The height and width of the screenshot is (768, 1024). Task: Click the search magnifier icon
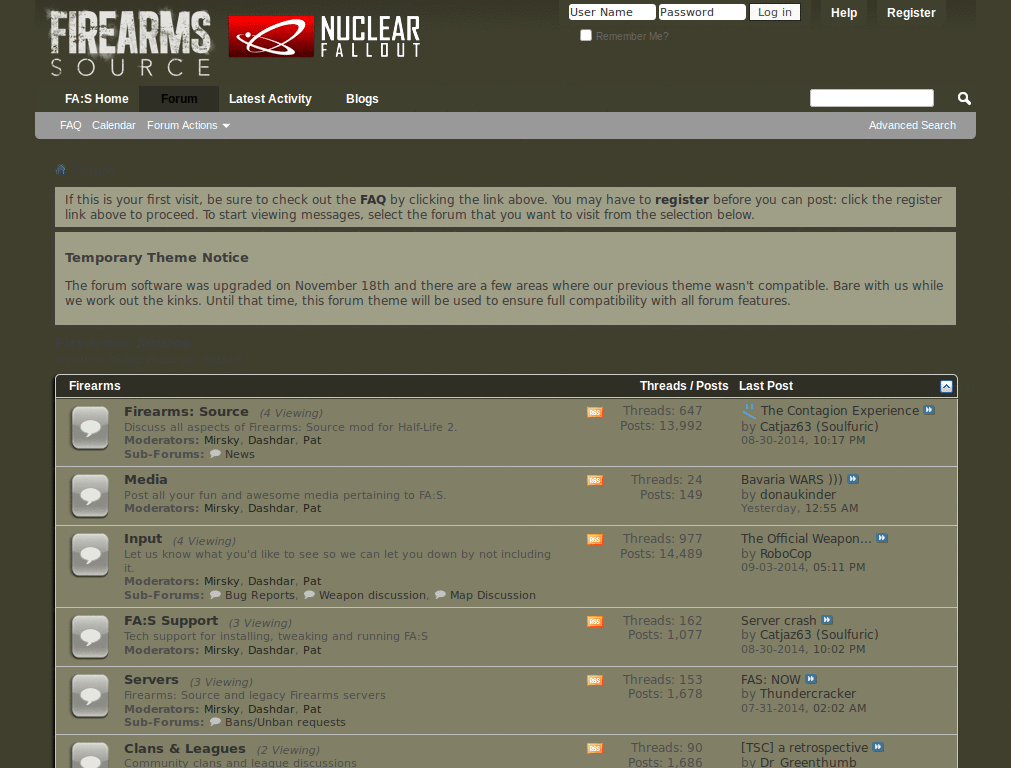pyautogui.click(x=964, y=99)
